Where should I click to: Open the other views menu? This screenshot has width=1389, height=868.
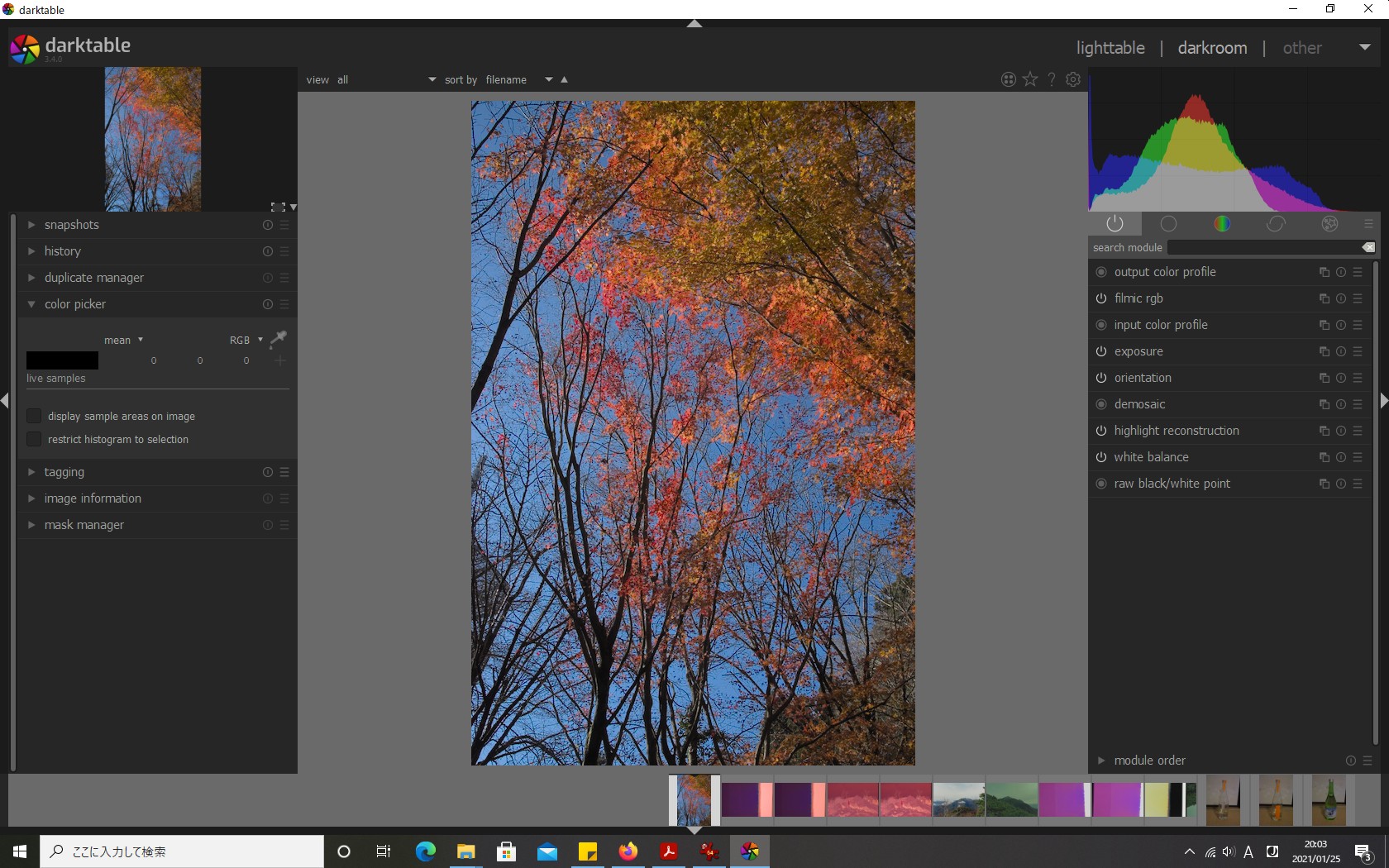pyautogui.click(x=1302, y=48)
